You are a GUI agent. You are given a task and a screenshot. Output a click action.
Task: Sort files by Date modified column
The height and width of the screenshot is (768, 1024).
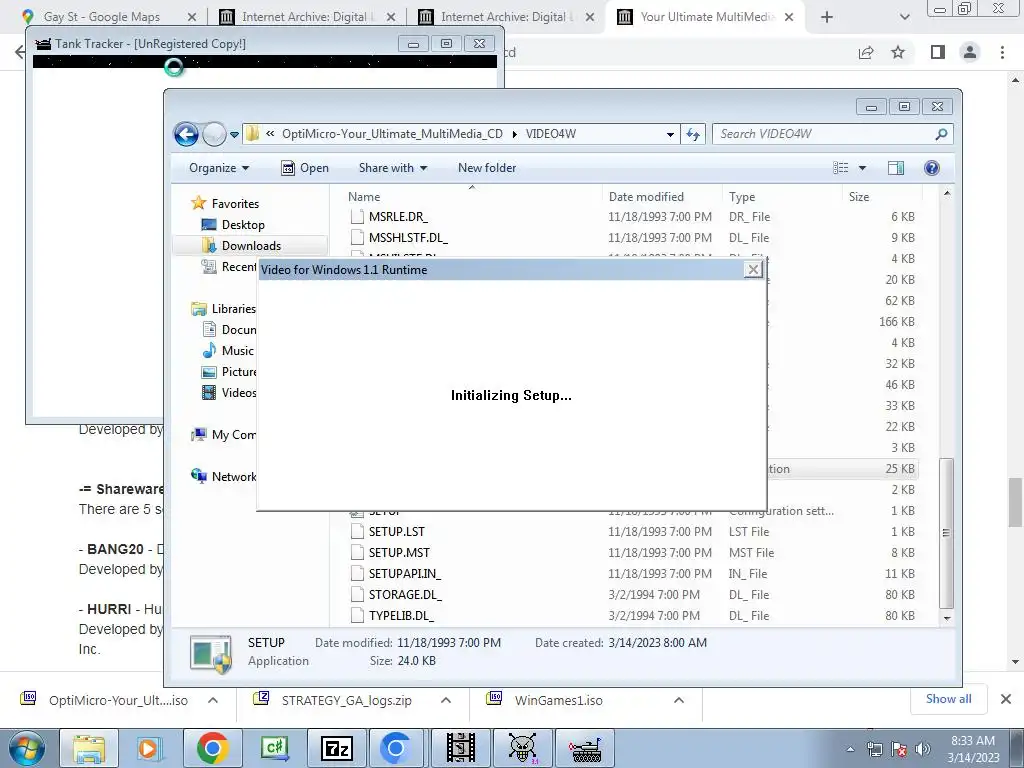tap(646, 197)
